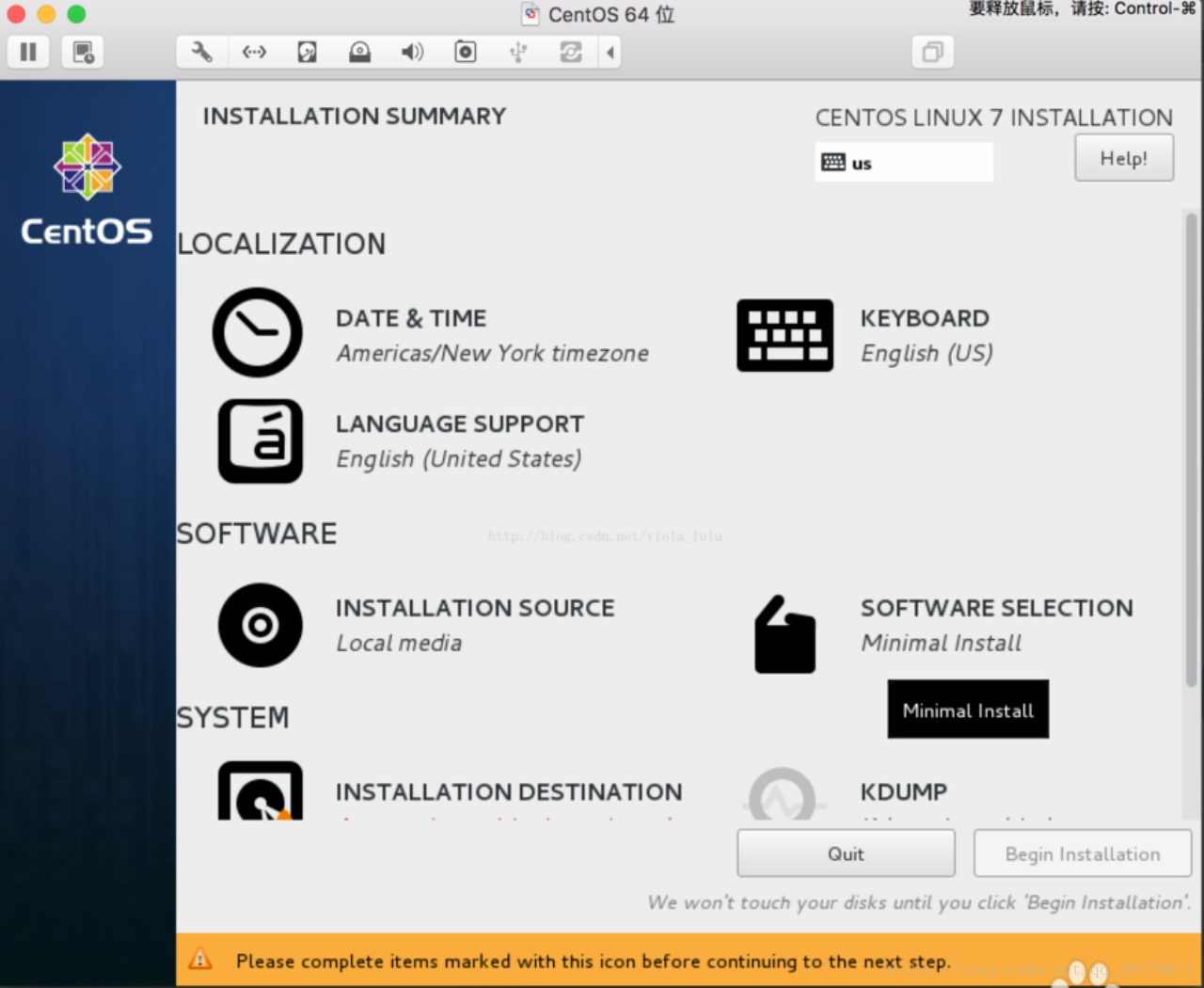1204x988 pixels.
Task: Click the keyboard icon beside us
Action: point(833,162)
